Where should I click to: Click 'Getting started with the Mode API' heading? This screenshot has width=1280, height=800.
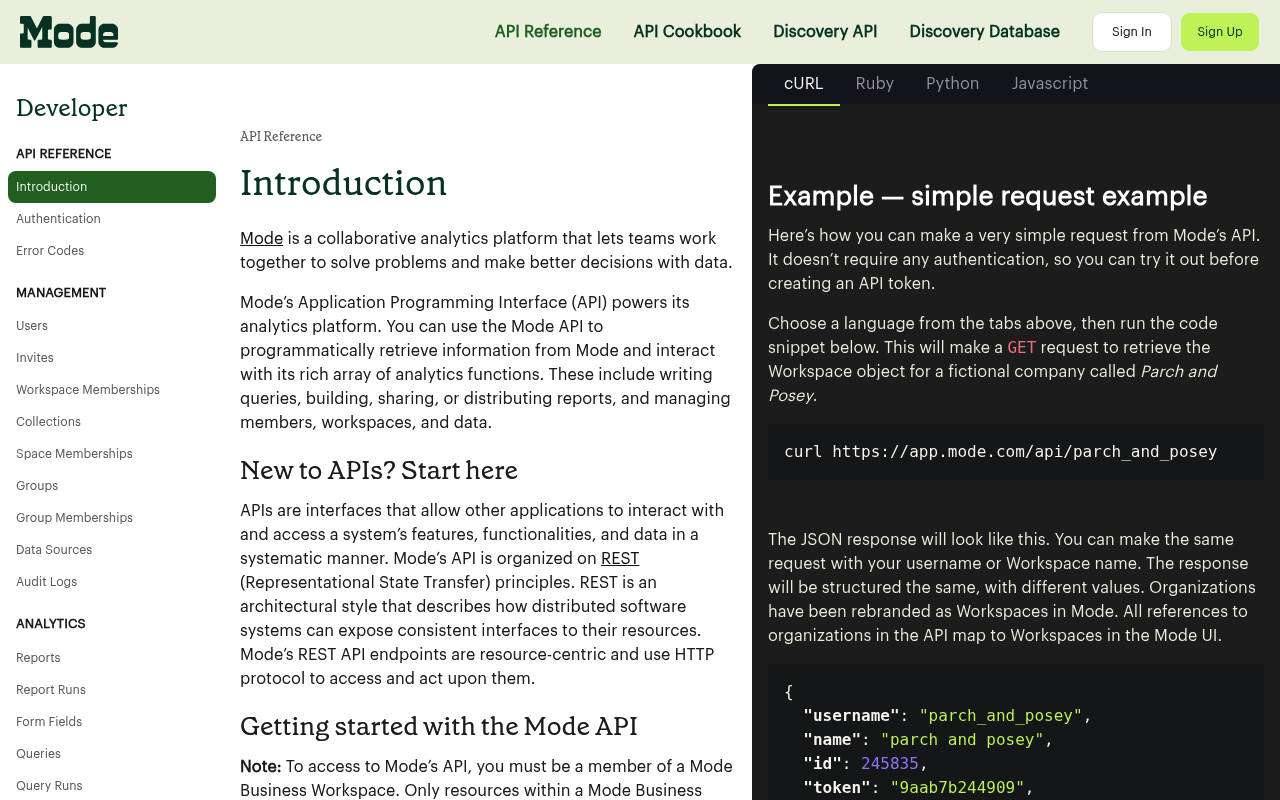(x=439, y=726)
